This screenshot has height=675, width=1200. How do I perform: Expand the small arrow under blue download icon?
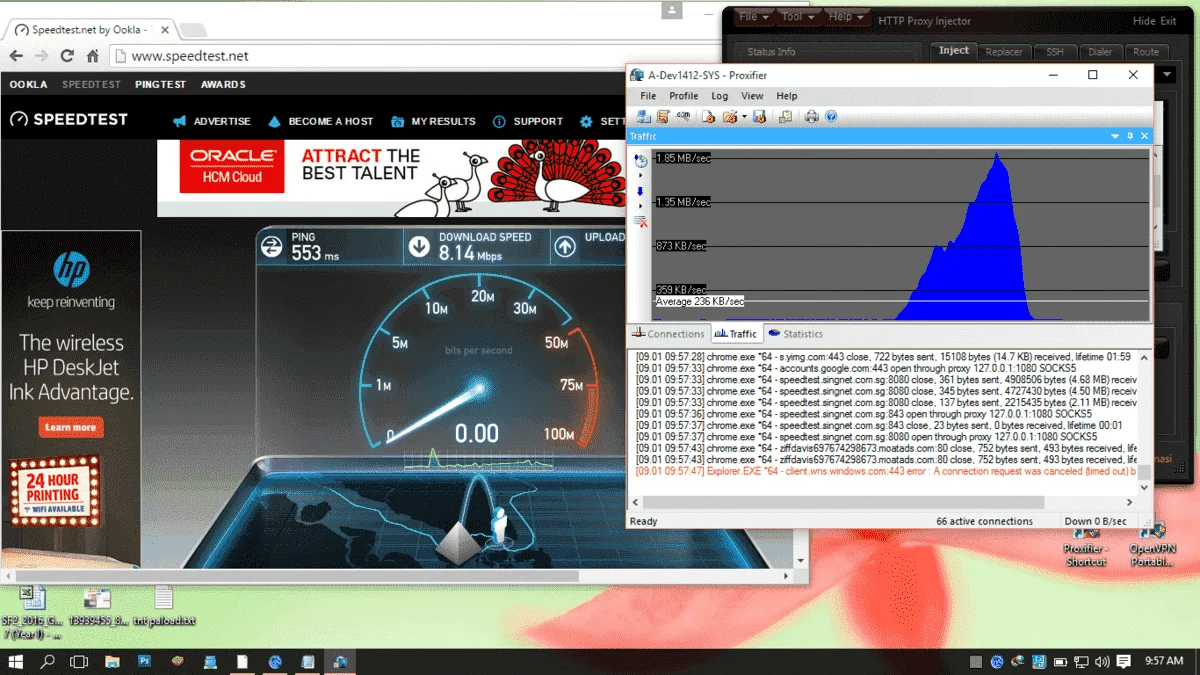point(641,206)
